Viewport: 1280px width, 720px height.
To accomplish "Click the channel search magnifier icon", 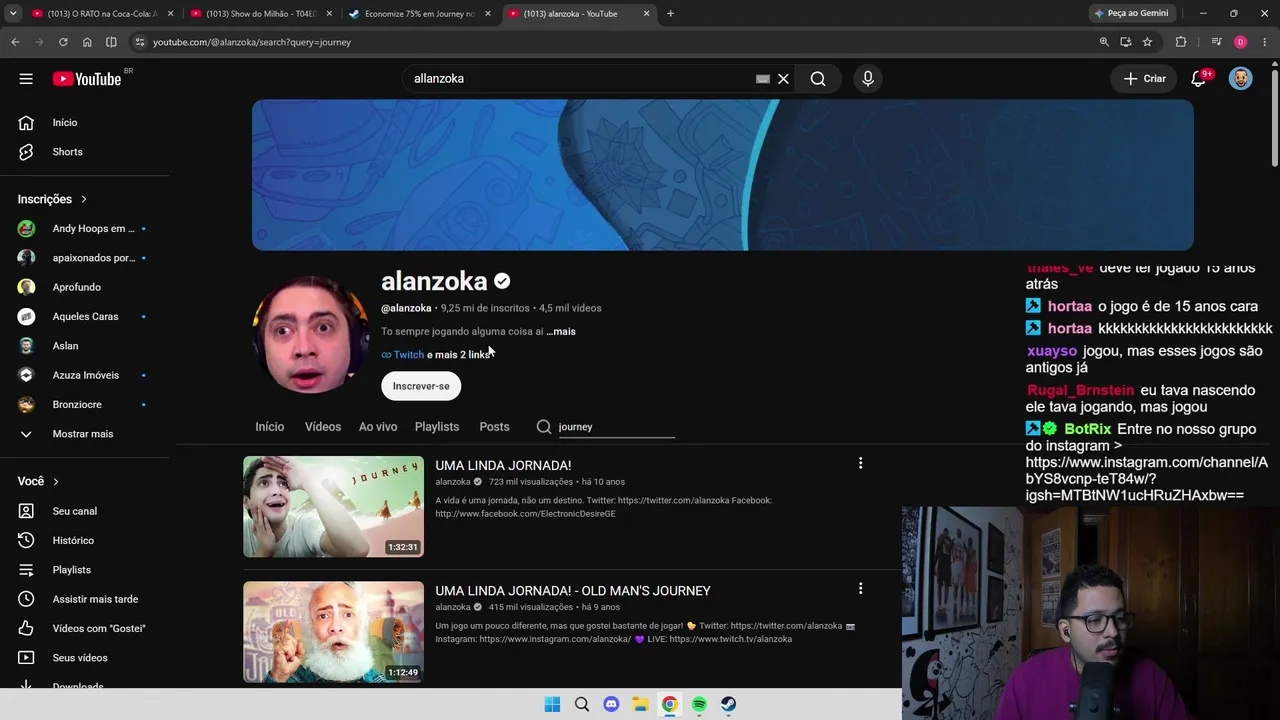I will pos(544,427).
